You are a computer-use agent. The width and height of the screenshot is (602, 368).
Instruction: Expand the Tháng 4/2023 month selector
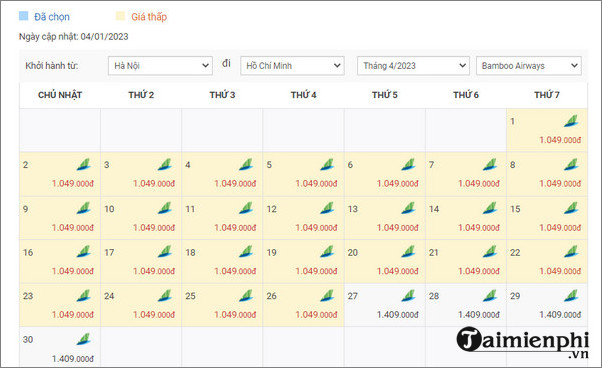point(413,66)
